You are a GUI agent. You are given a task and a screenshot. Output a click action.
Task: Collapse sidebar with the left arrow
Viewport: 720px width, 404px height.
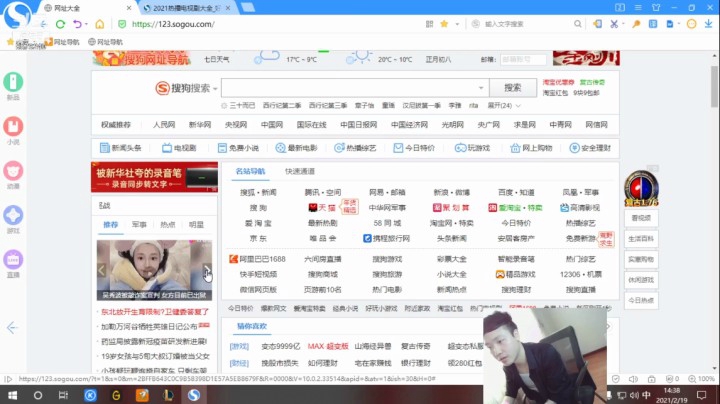12,328
